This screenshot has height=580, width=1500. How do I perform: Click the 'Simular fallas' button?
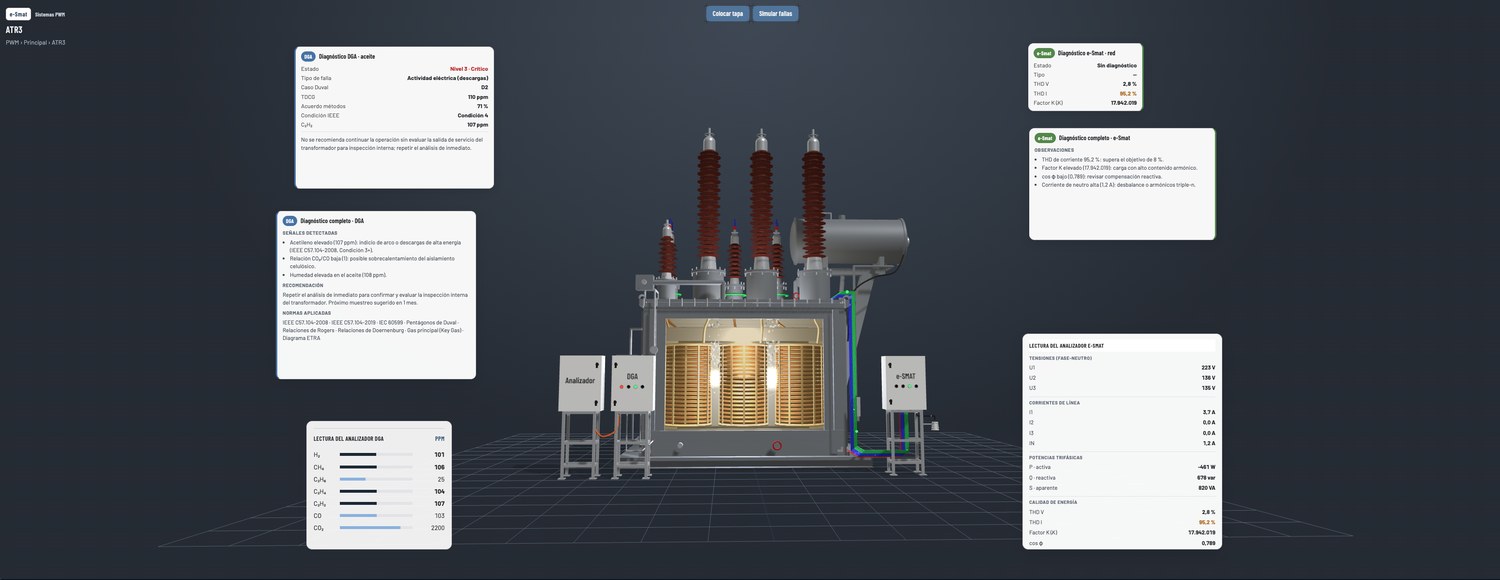click(x=776, y=14)
